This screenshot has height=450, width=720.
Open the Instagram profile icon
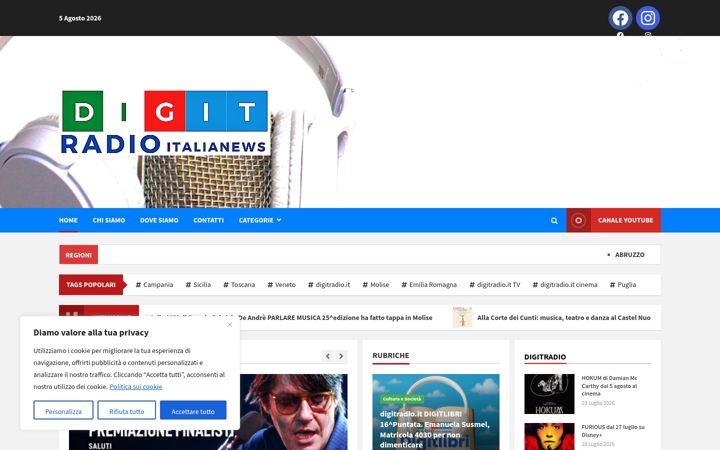coord(647,18)
